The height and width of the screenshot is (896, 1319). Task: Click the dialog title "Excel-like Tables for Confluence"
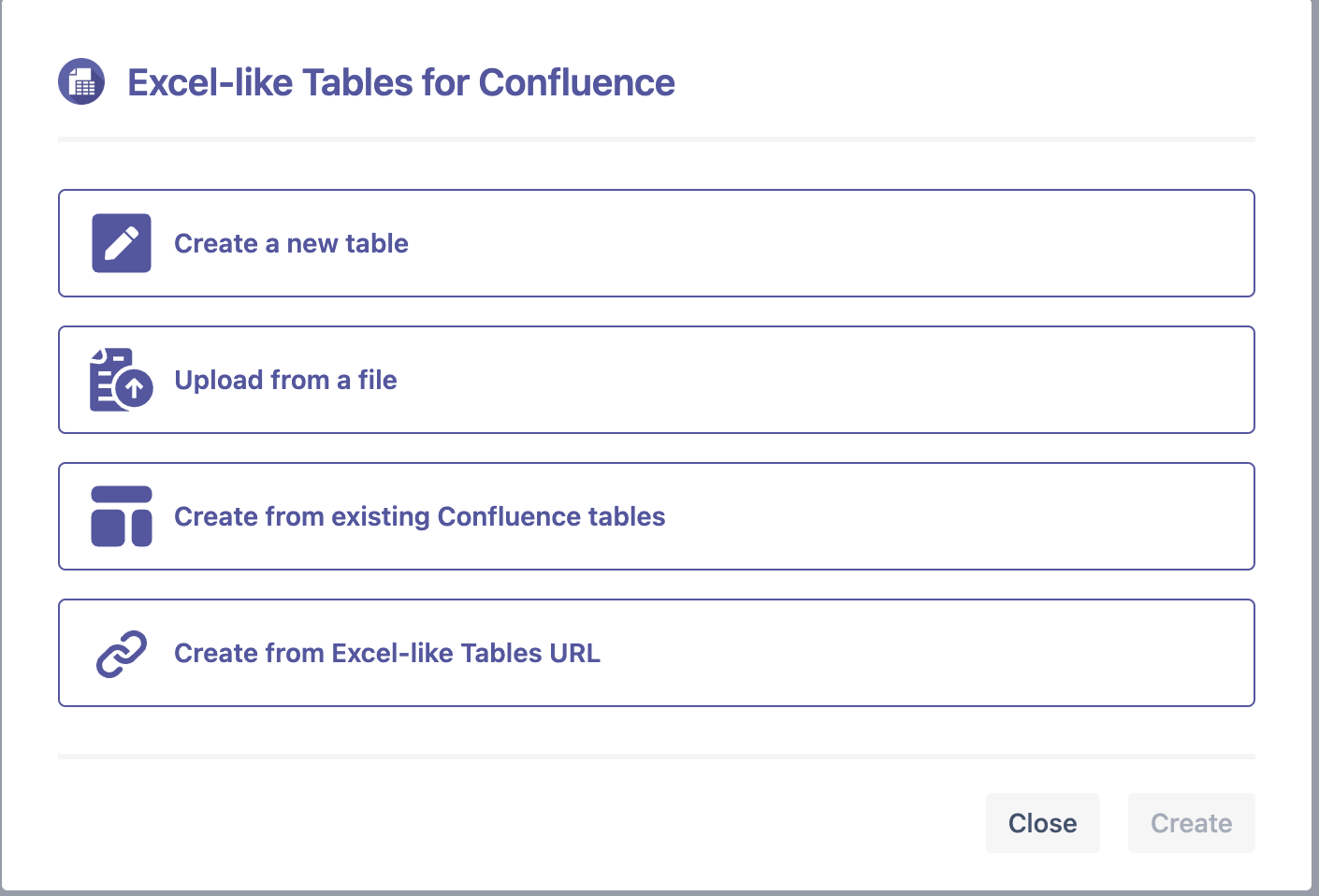click(400, 83)
